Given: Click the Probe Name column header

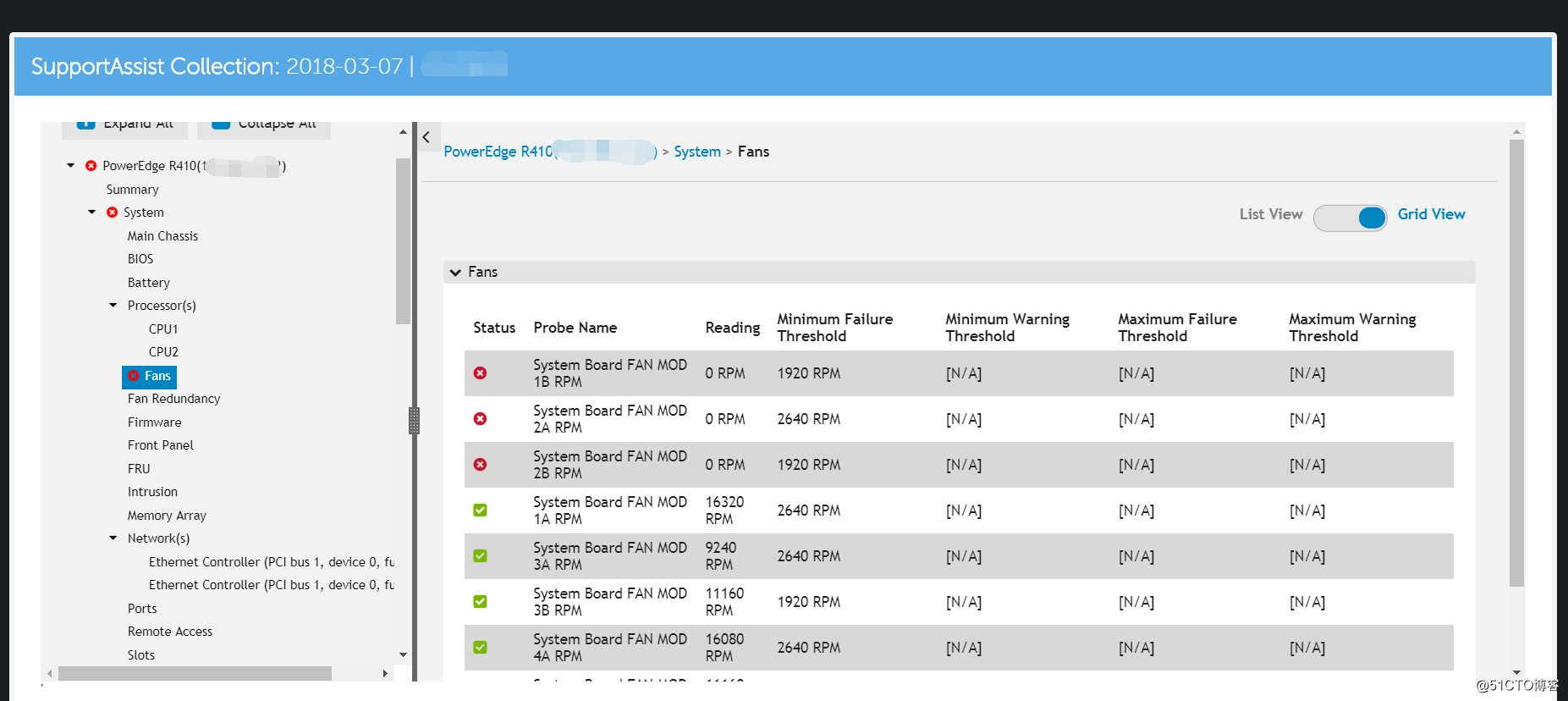Looking at the screenshot, I should [575, 328].
